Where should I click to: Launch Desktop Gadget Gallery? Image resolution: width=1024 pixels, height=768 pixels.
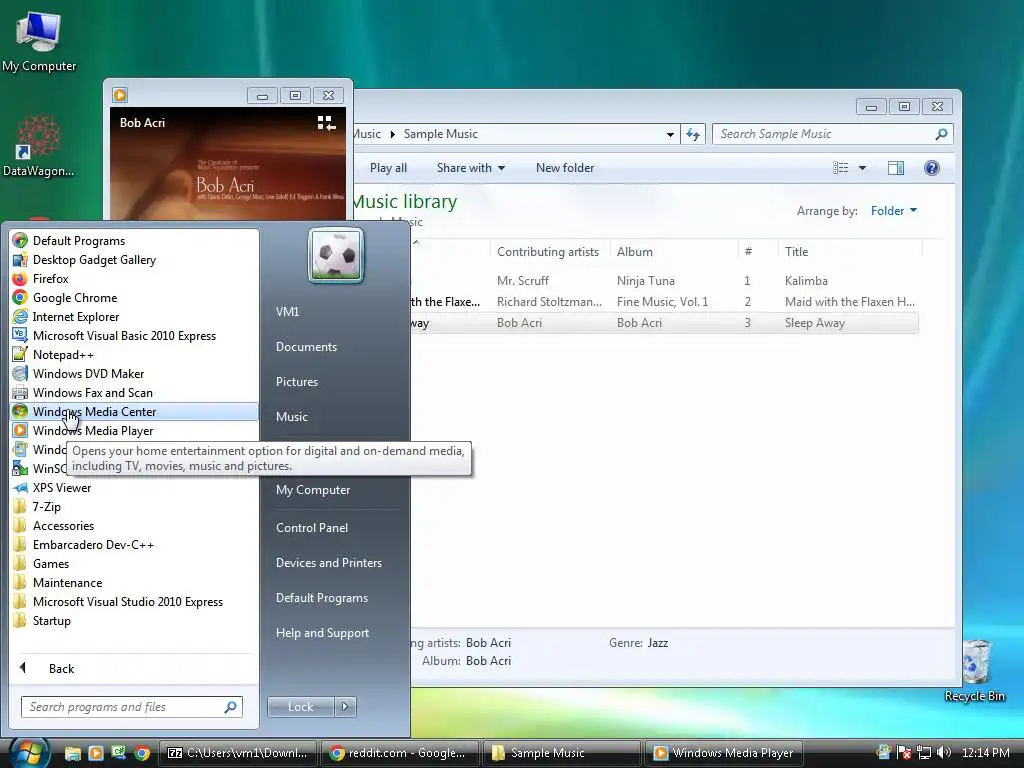click(134, 260)
